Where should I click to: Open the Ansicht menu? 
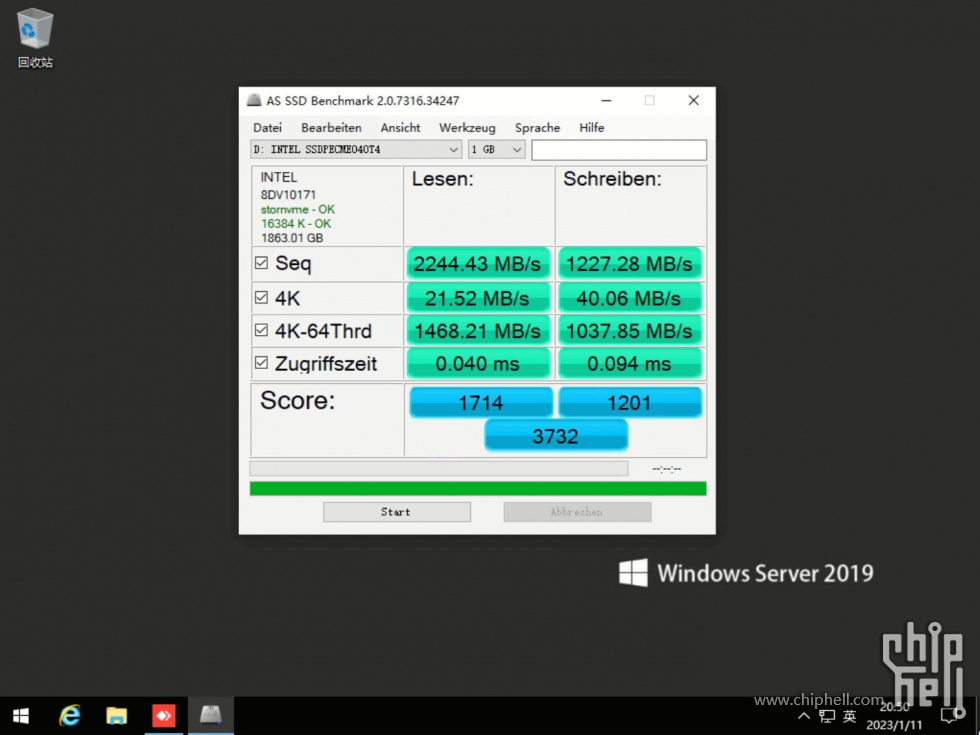coord(400,128)
